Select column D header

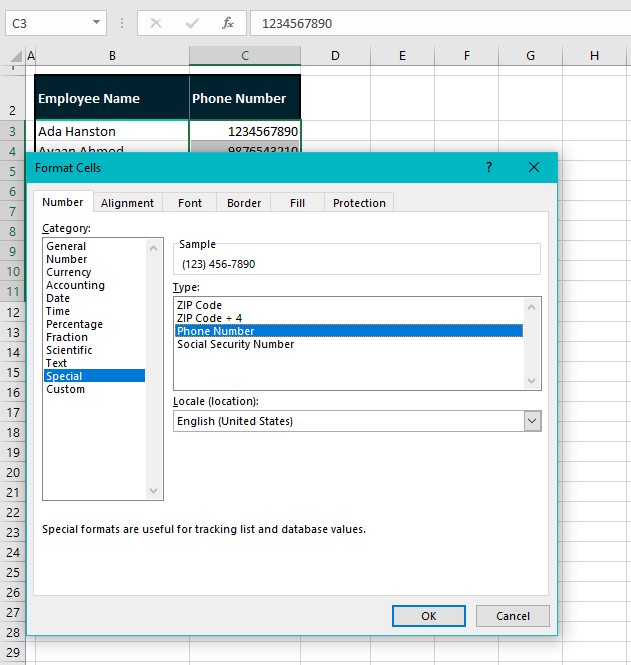click(x=335, y=56)
